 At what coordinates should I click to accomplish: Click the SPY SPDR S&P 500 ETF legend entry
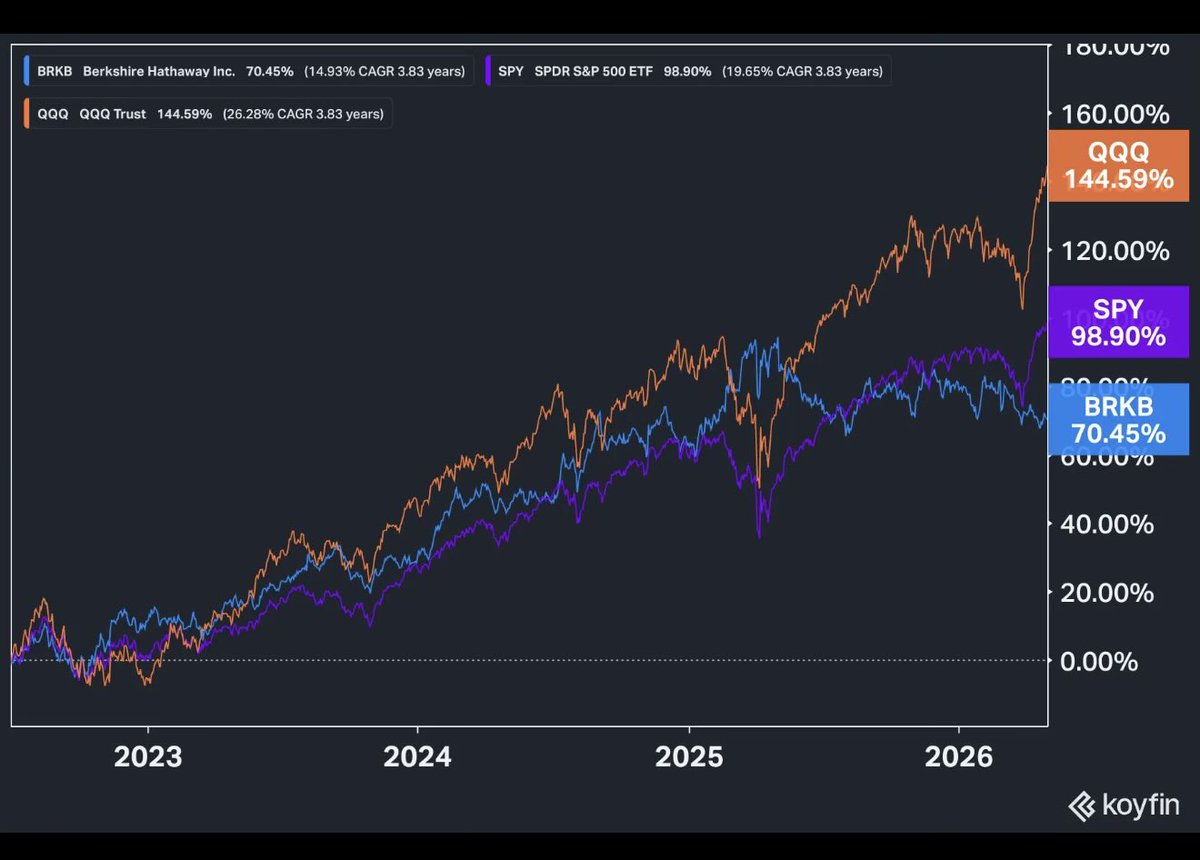pyautogui.click(x=687, y=72)
